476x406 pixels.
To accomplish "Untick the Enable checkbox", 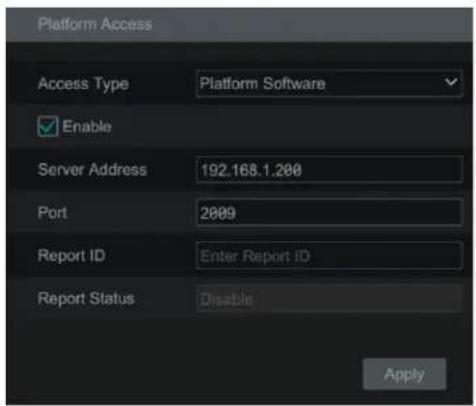I will (x=48, y=126).
